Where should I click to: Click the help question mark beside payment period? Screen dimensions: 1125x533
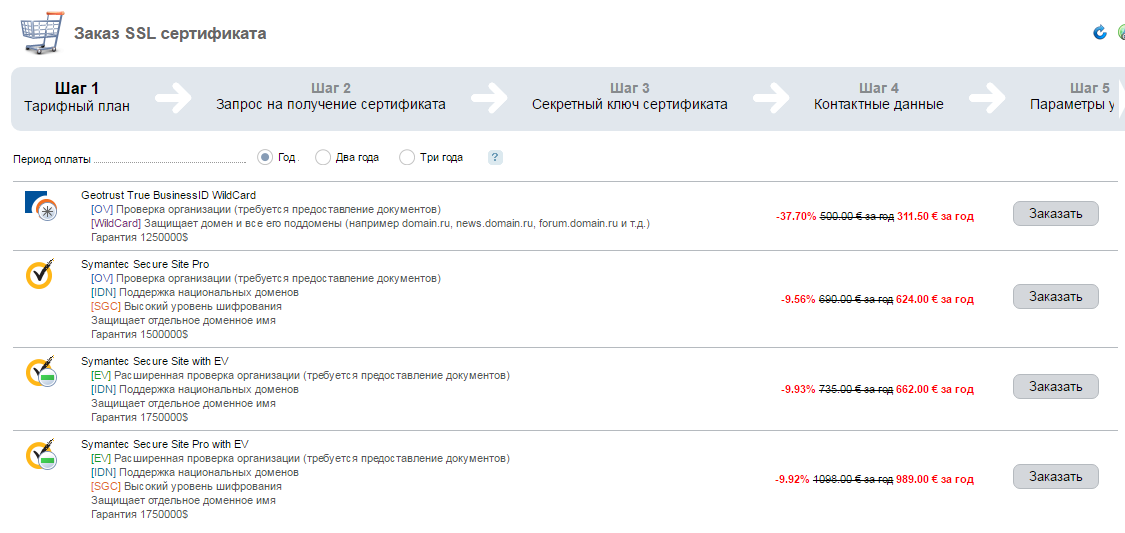(495, 158)
